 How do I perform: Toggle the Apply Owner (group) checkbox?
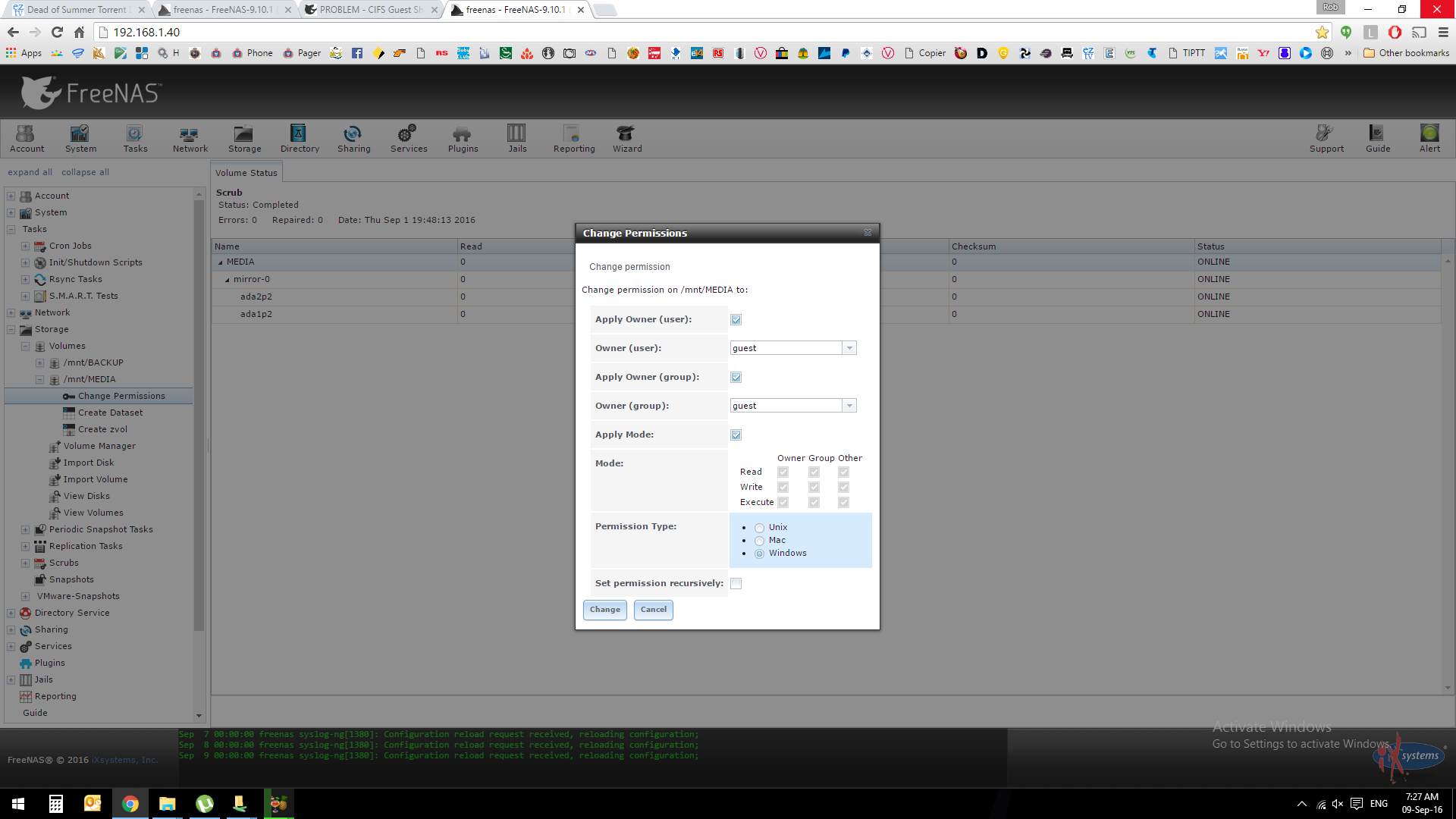pos(736,378)
